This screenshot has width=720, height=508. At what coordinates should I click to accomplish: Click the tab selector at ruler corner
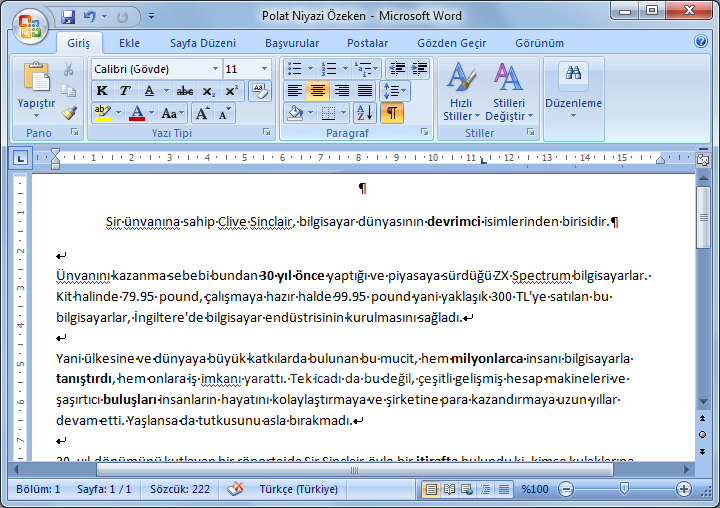20,158
